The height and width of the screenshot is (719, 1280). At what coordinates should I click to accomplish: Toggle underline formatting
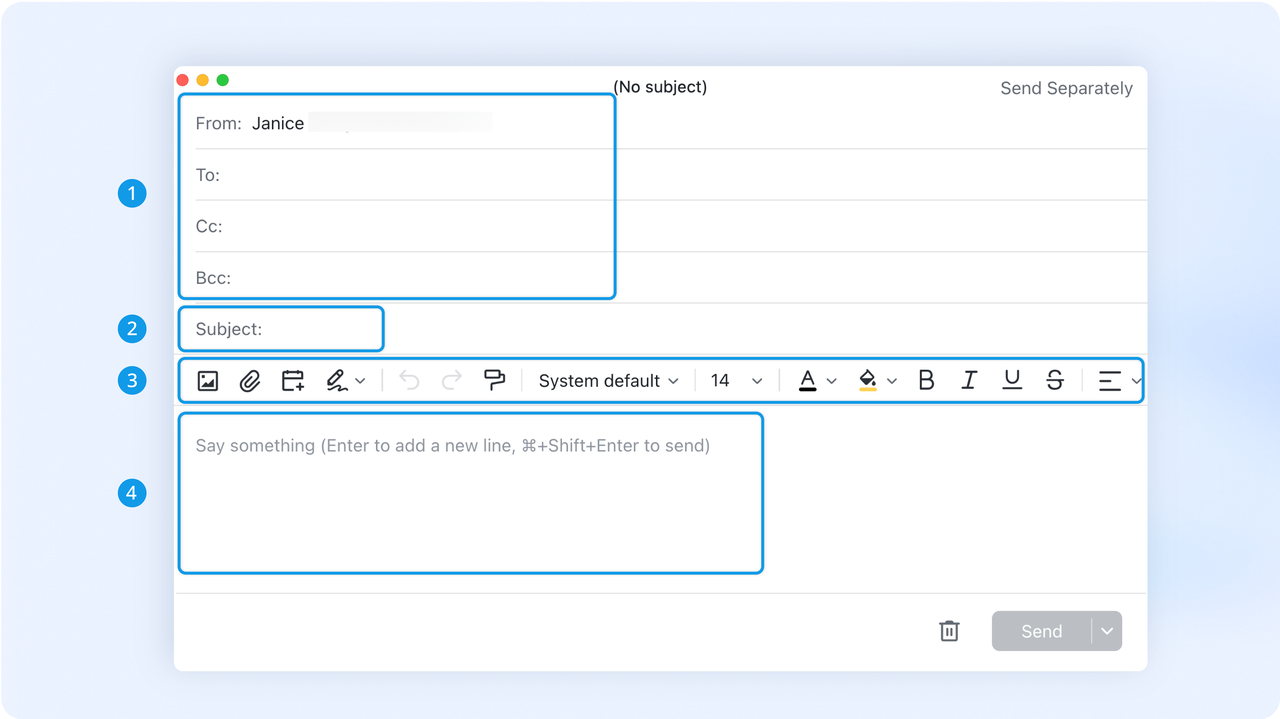(1012, 380)
